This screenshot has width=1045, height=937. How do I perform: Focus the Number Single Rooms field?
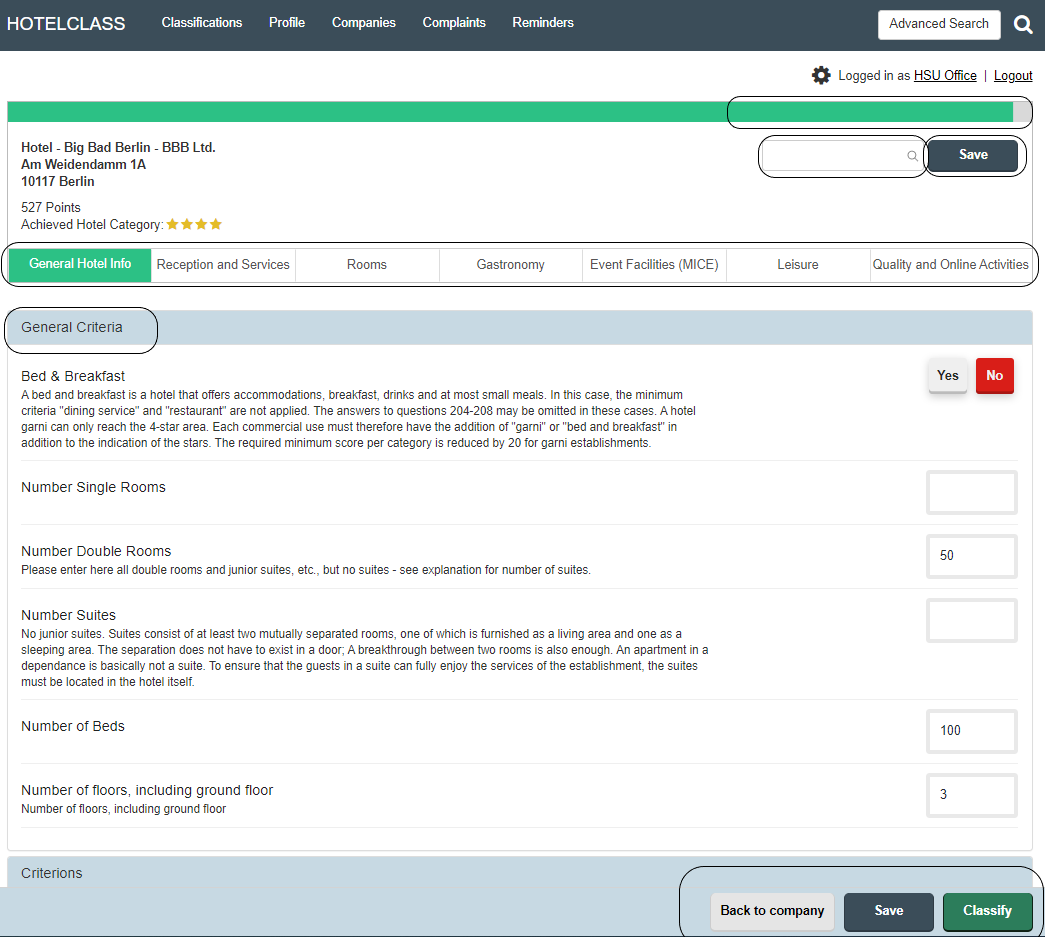point(971,493)
